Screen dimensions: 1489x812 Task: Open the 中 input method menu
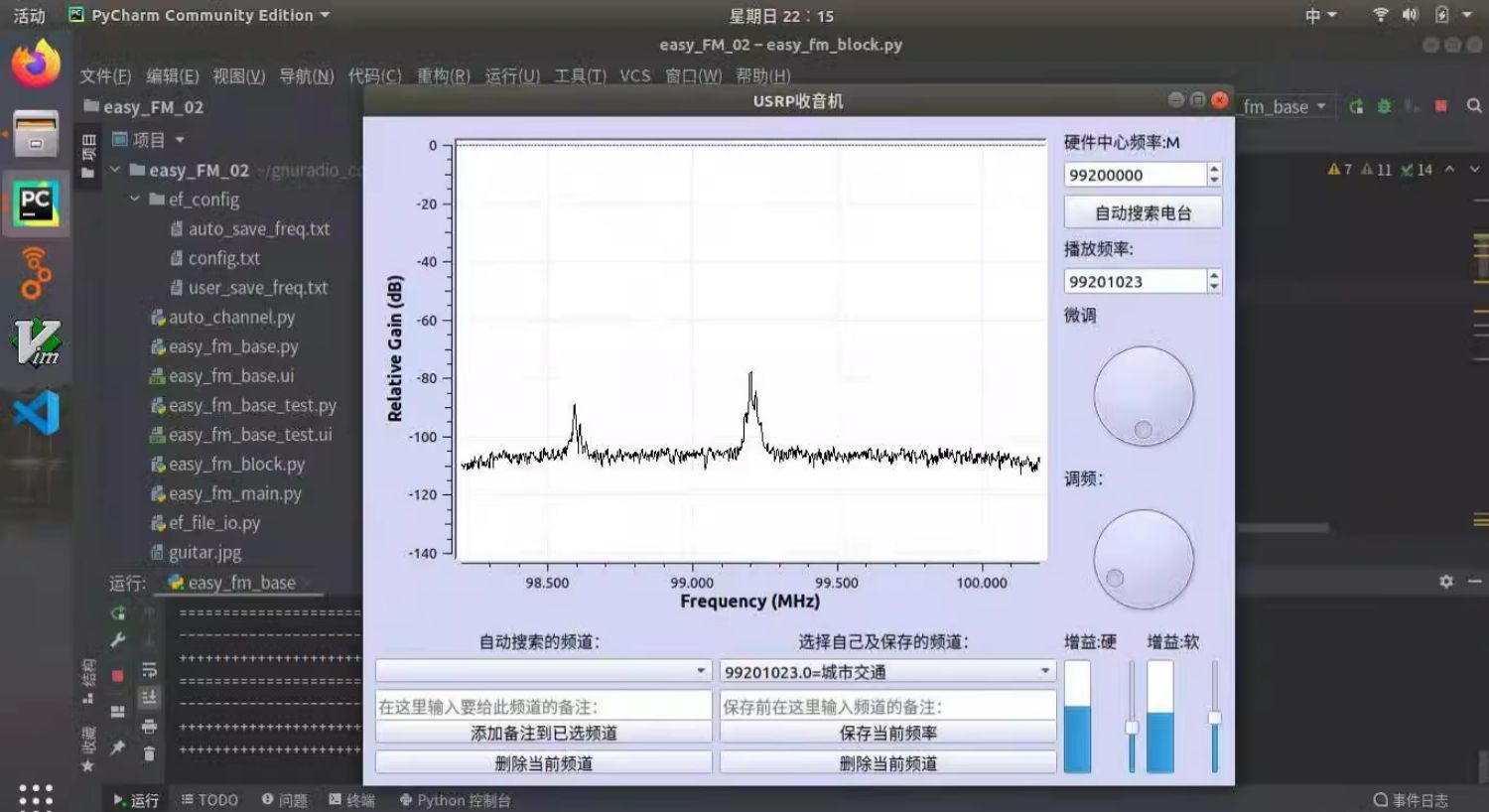[1320, 15]
